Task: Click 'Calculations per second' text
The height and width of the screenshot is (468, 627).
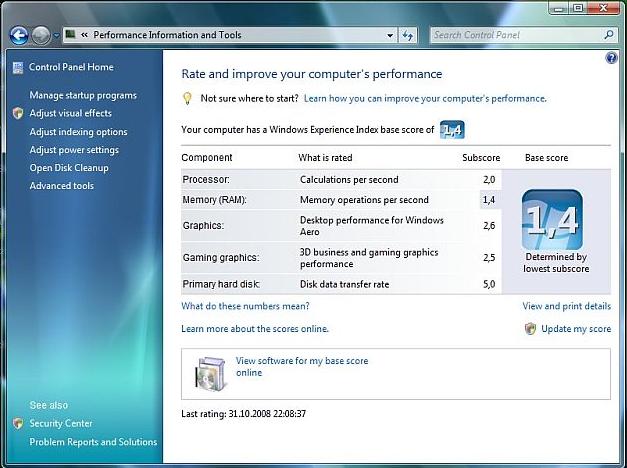Action: (349, 180)
